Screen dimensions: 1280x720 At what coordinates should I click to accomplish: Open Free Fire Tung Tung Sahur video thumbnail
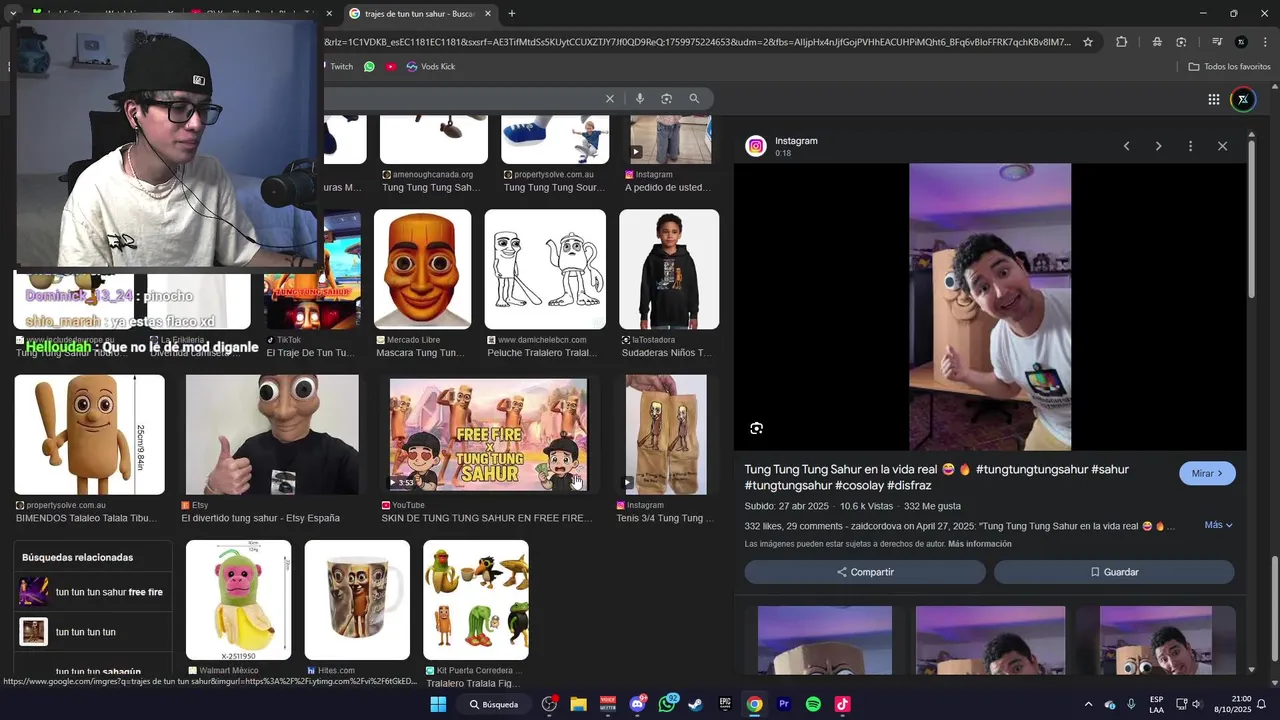(488, 435)
